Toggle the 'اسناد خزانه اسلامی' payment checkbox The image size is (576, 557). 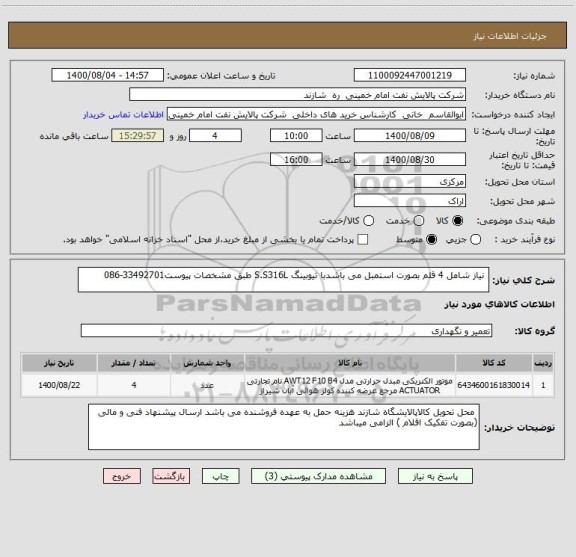coord(363,240)
